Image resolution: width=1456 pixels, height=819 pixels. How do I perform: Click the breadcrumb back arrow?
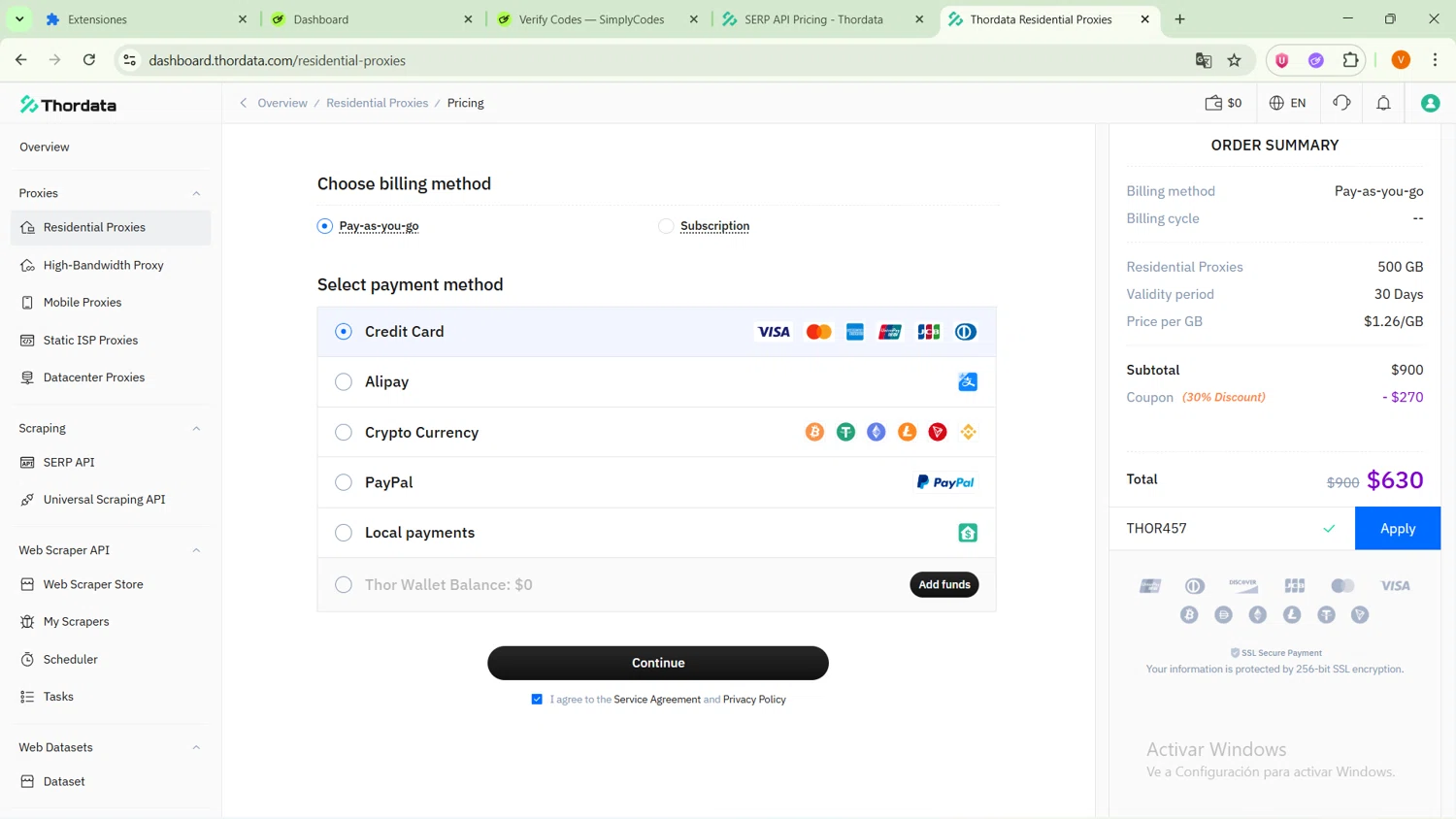244,103
